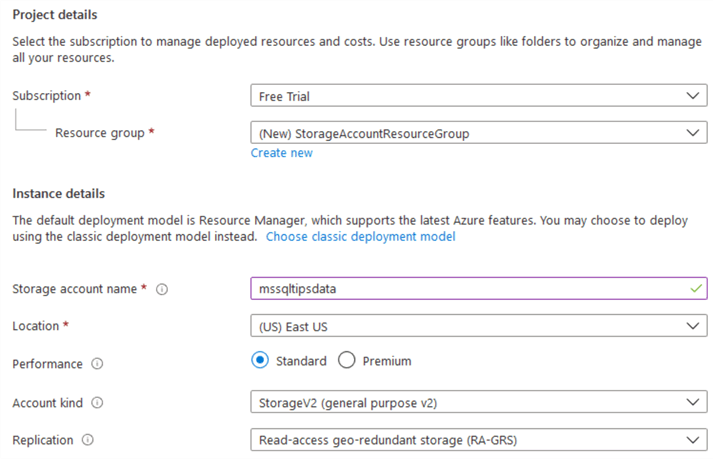This screenshot has height=459, width=713.
Task: Click the Replication dropdown chevron arrow
Action: (695, 439)
